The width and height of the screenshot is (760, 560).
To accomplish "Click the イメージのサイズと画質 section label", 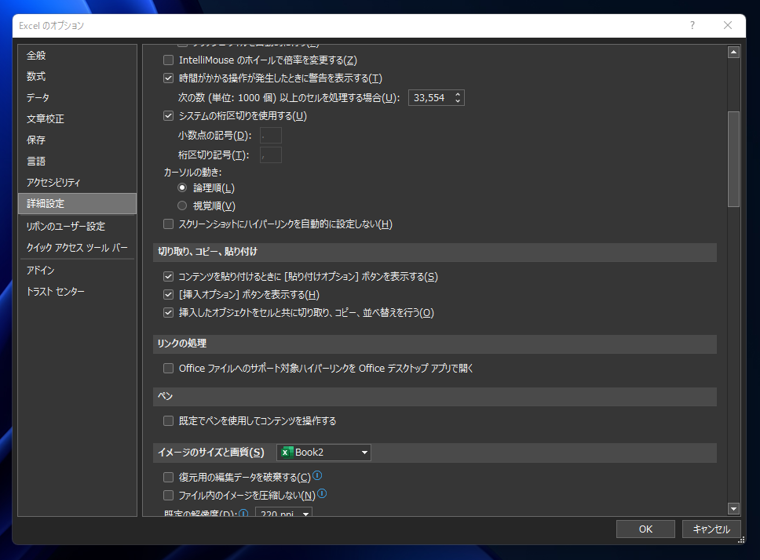I will pyautogui.click(x=211, y=452).
